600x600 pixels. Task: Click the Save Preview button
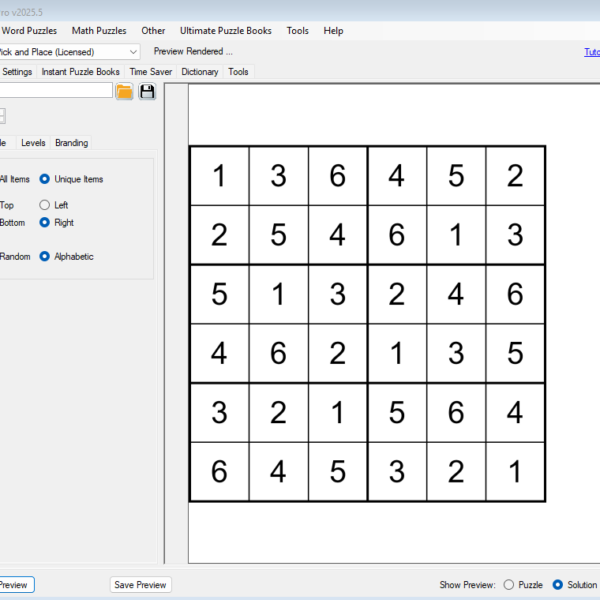tap(140, 585)
